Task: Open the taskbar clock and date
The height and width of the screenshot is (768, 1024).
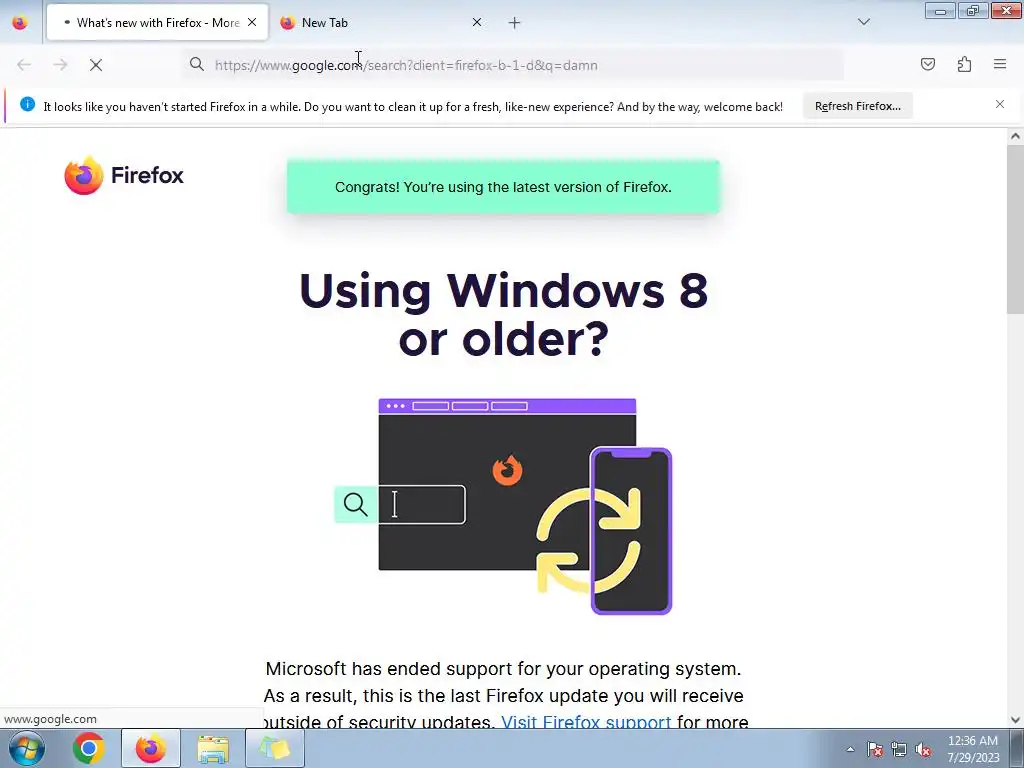Action: pyautogui.click(x=973, y=749)
